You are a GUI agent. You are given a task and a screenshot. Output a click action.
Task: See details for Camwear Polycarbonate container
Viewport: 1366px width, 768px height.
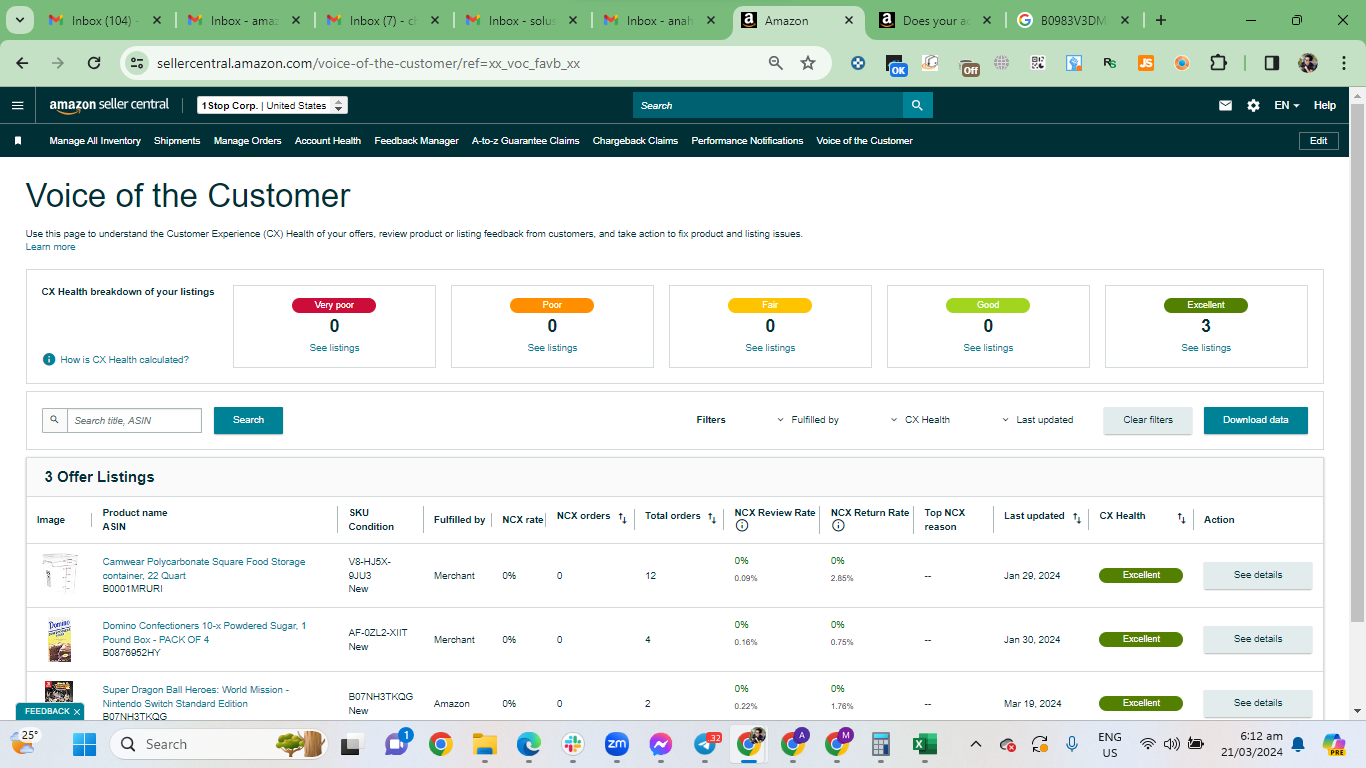[1257, 575]
